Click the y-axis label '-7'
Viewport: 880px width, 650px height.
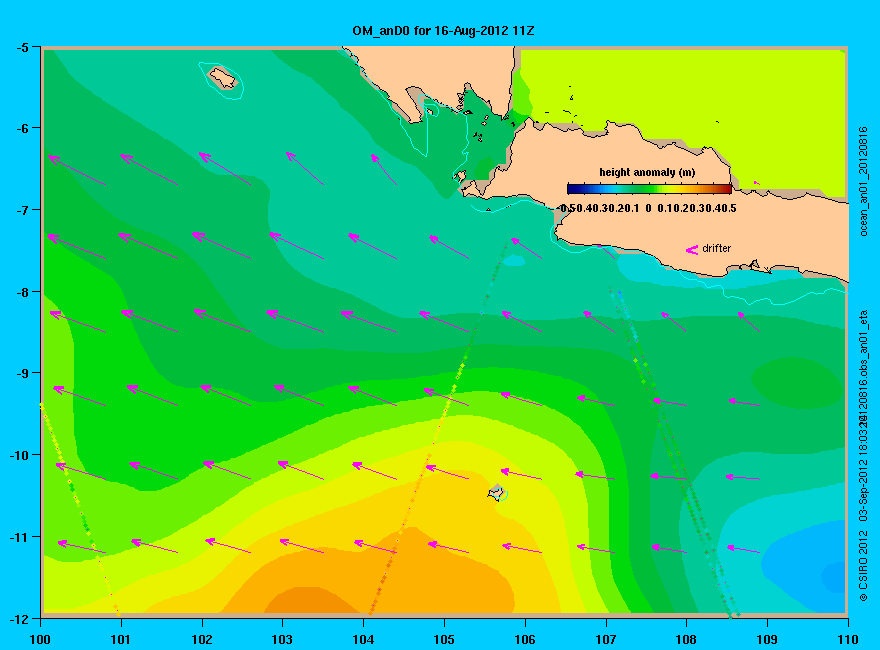click(x=22, y=210)
